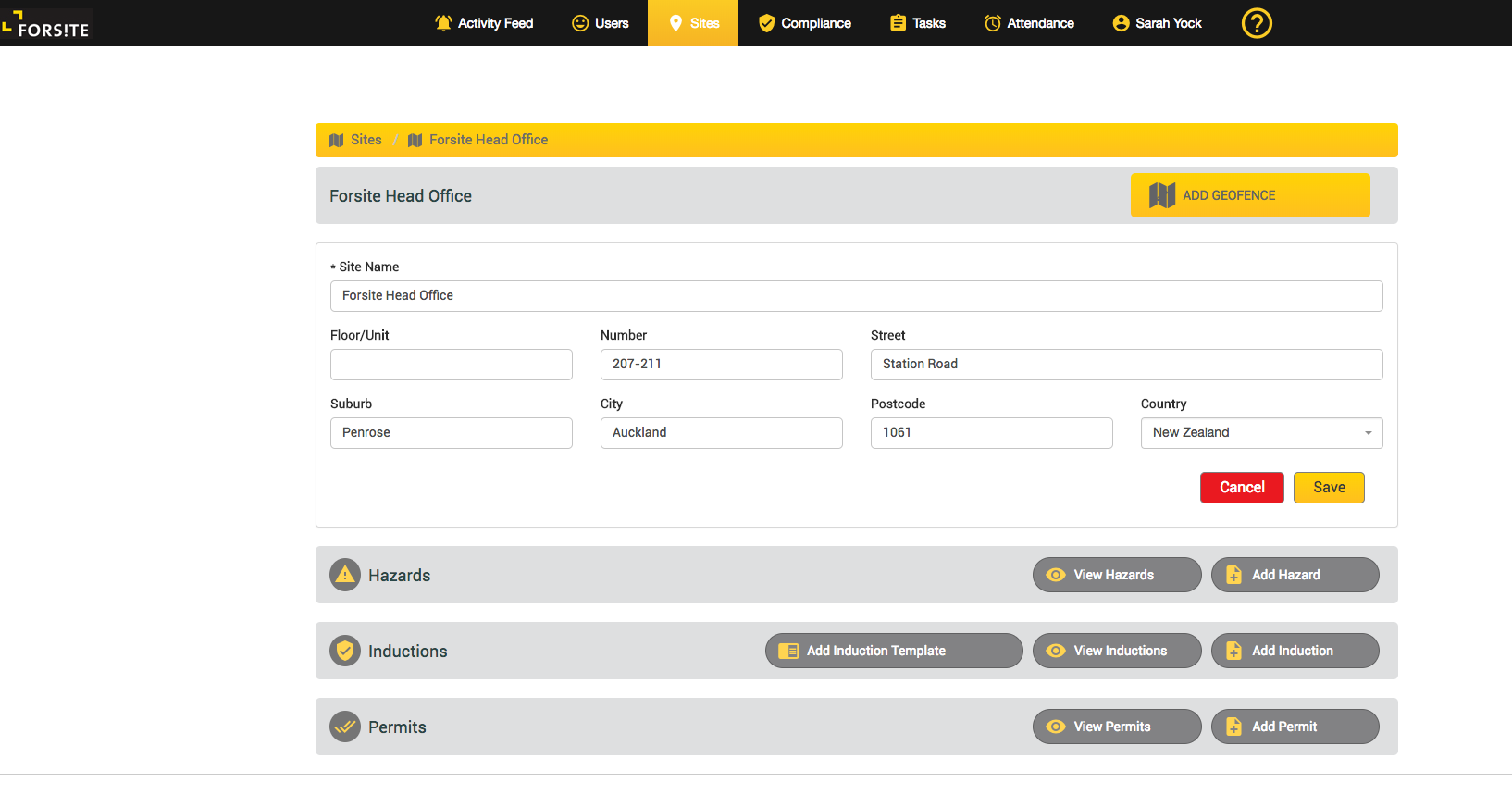Go to the Users menu
1512x795 pixels.
click(x=600, y=23)
